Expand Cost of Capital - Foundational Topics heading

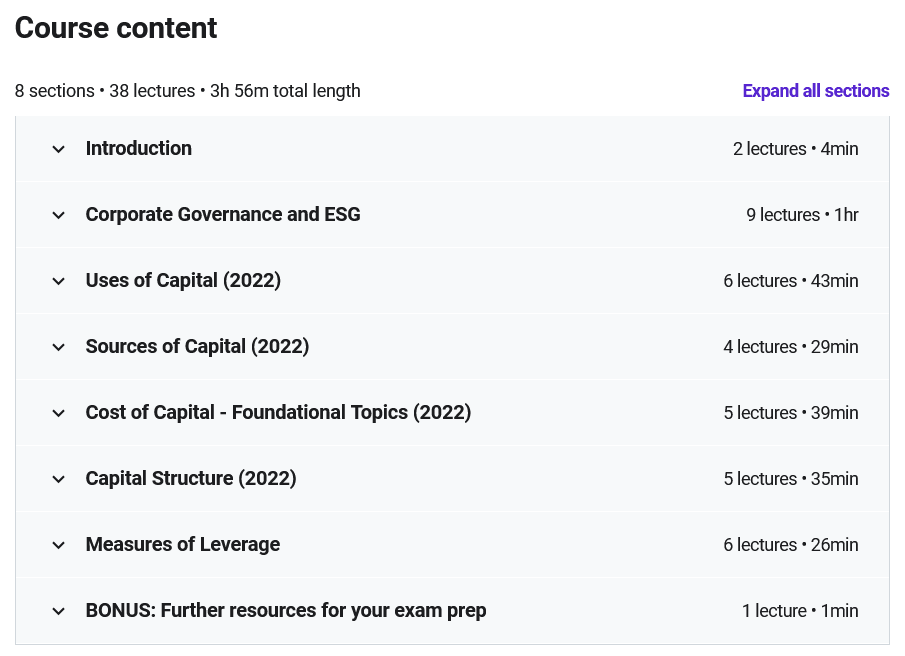click(x=278, y=413)
